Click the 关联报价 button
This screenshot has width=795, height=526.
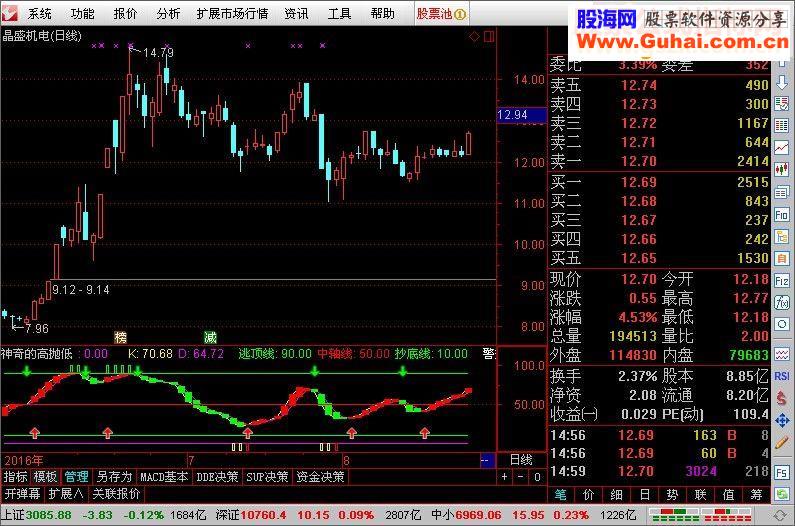coord(116,494)
